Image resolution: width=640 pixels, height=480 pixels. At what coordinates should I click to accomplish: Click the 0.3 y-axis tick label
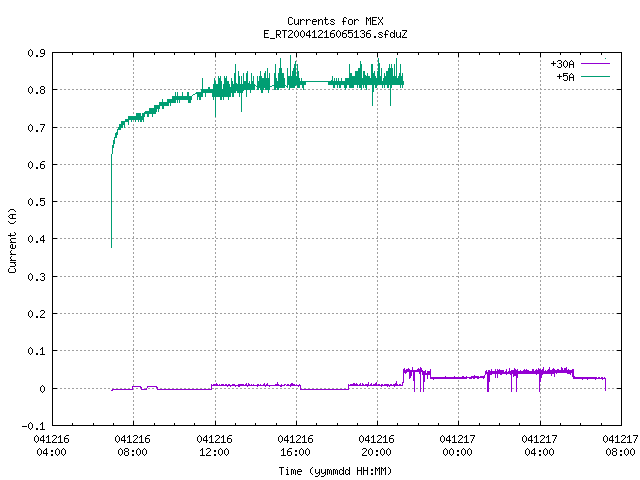tap(36, 277)
